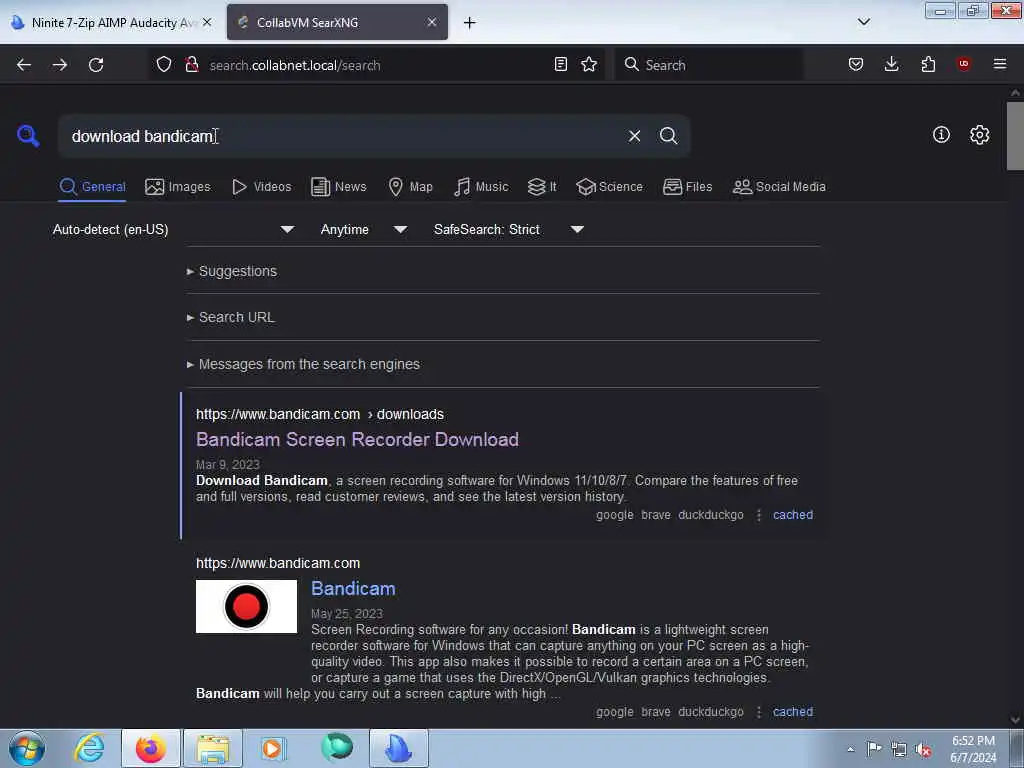Go back with the browser back arrow
This screenshot has width=1024, height=768.
click(x=24, y=65)
